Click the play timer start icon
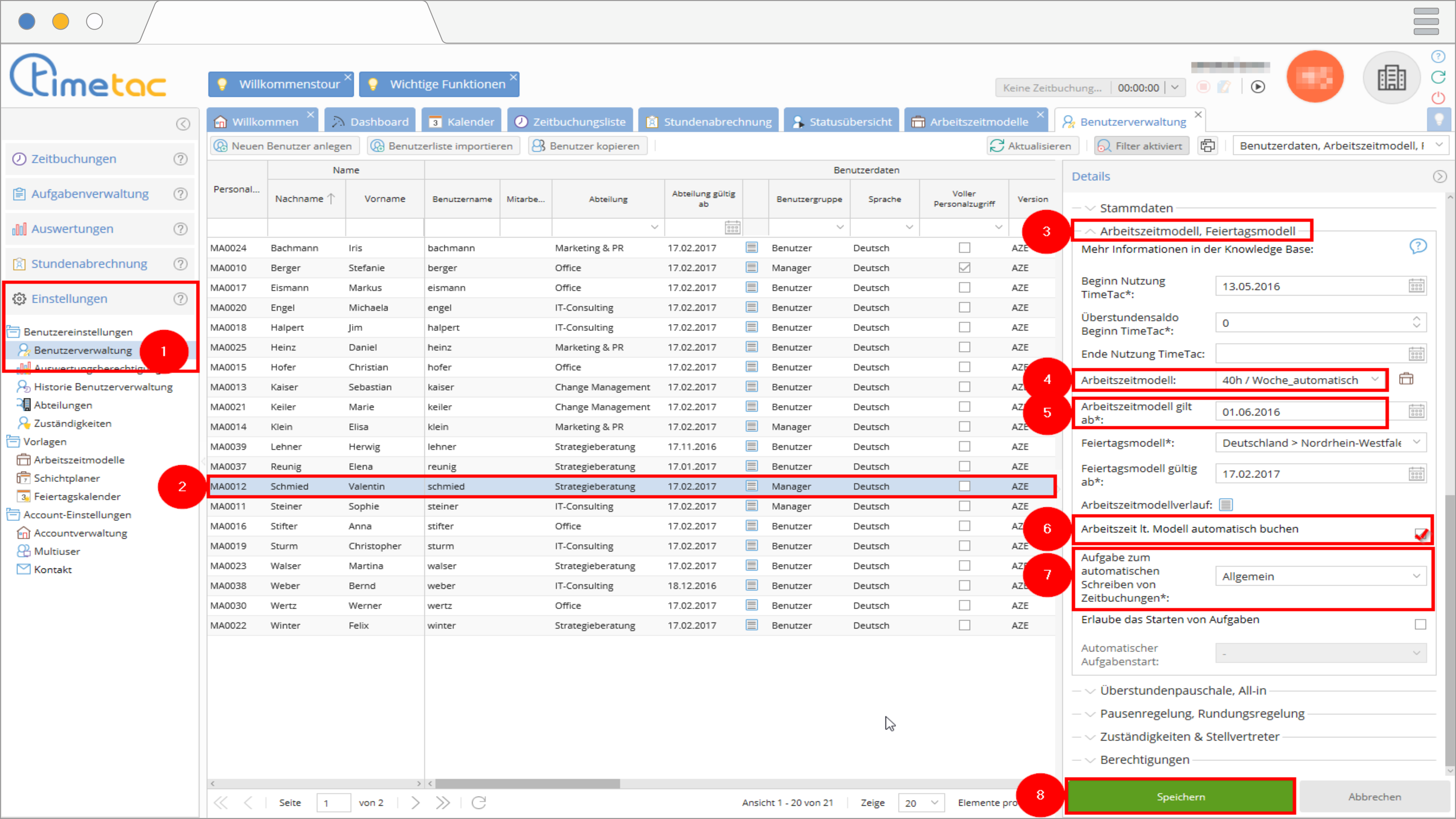Screen dimensions: 1456x819 coord(1258,86)
